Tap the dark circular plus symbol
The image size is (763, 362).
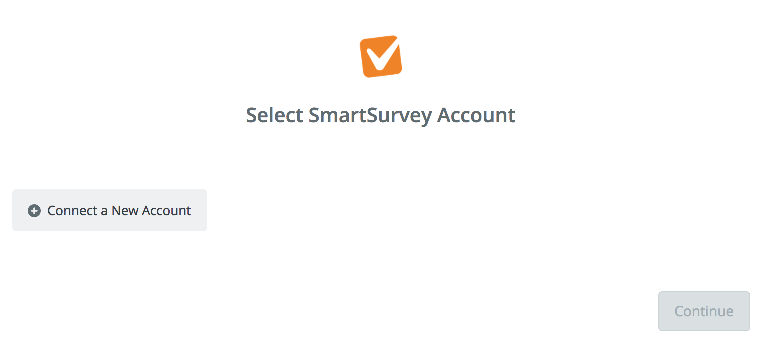pyautogui.click(x=34, y=211)
